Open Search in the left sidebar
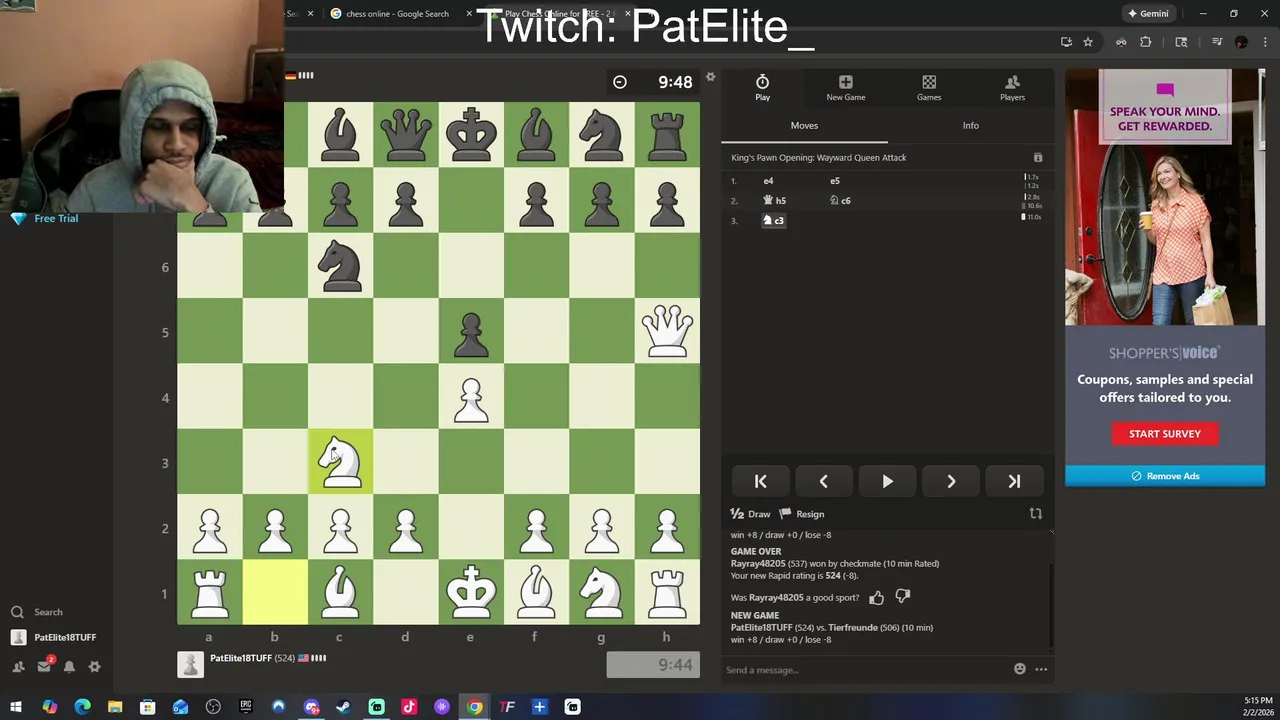This screenshot has height=720, width=1280. [x=38, y=612]
